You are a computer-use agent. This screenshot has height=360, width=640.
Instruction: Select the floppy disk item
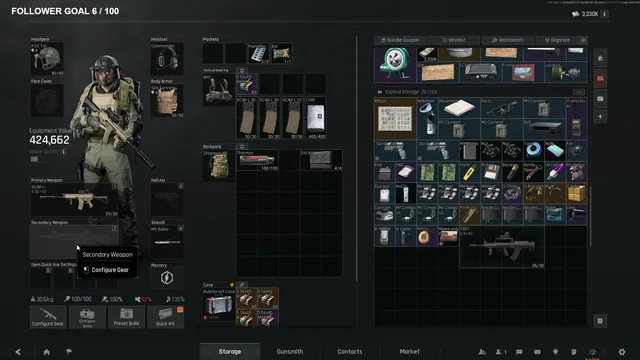491,172
